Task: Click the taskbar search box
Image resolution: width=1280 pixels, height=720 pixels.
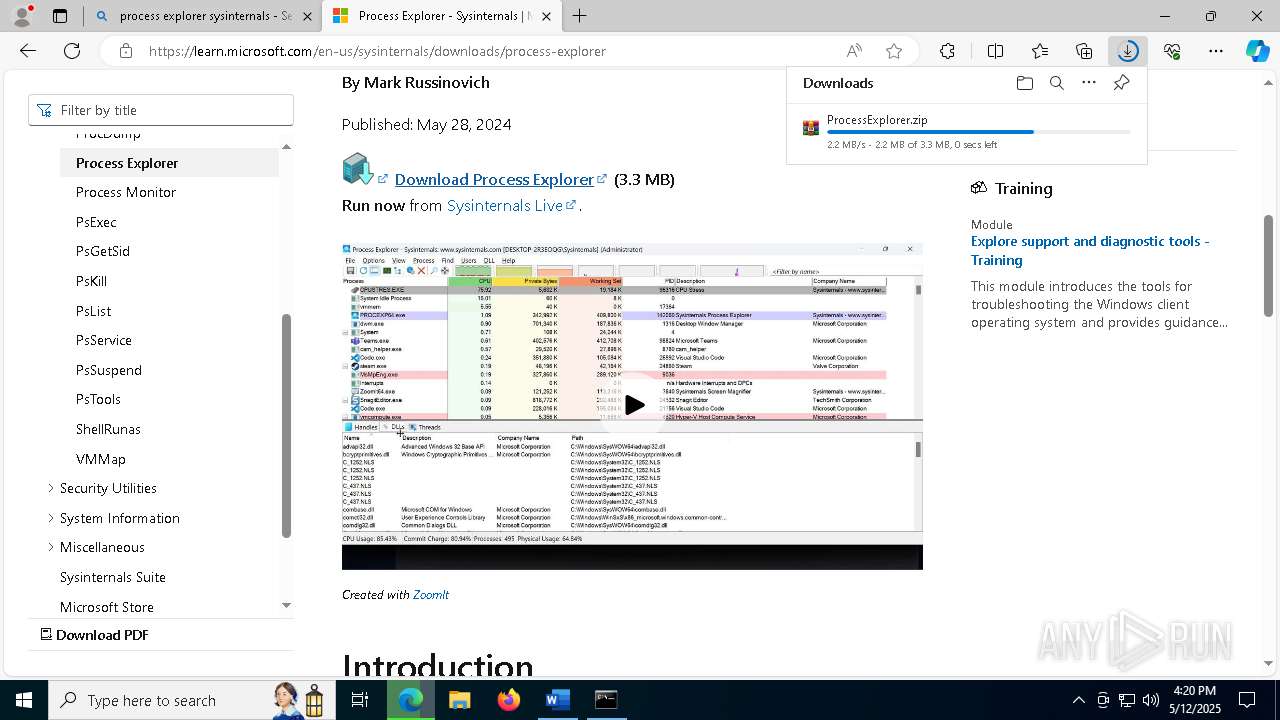Action: click(190, 700)
